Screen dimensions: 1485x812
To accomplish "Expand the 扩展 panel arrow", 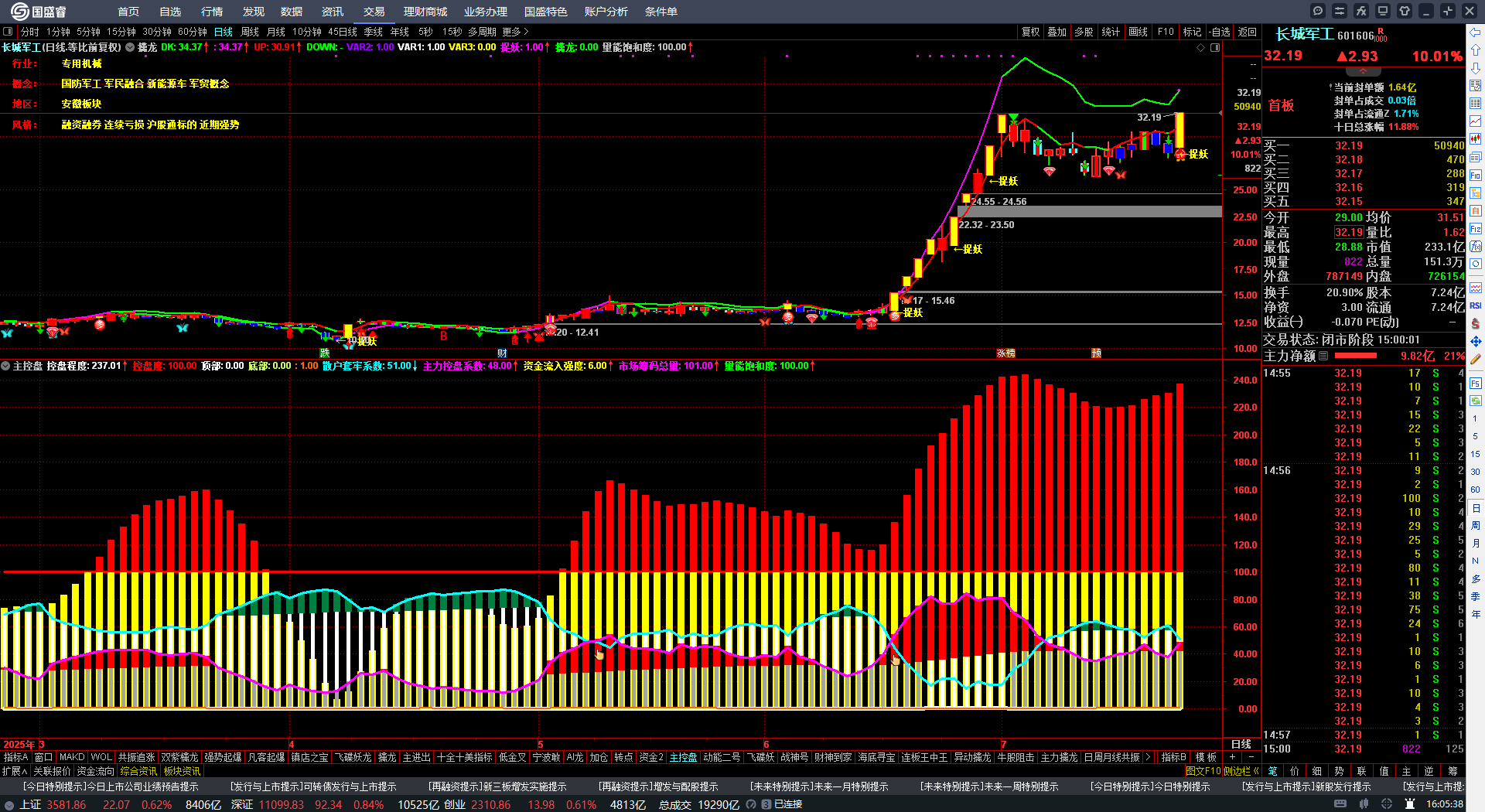I will [x=15, y=771].
